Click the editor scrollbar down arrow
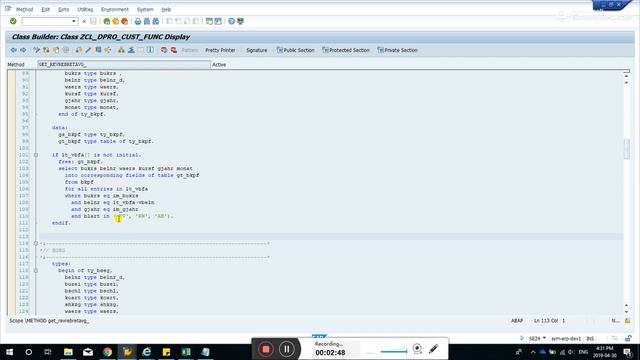This screenshot has width=640, height=360. pyautogui.click(x=627, y=312)
